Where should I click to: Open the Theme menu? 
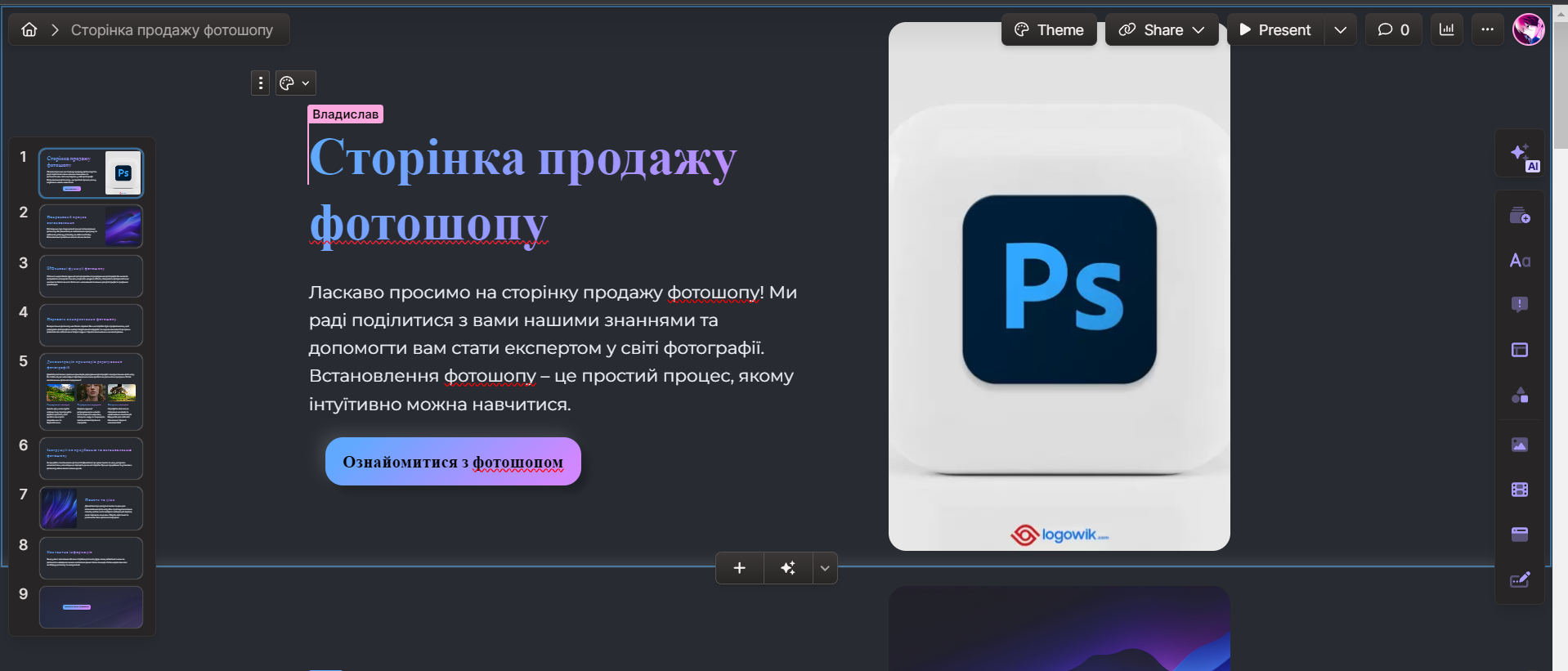(x=1049, y=29)
